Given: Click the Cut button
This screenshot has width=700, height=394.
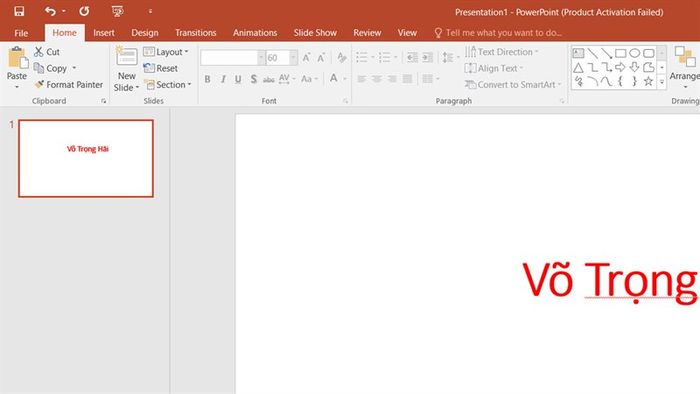Looking at the screenshot, I should pyautogui.click(x=47, y=52).
